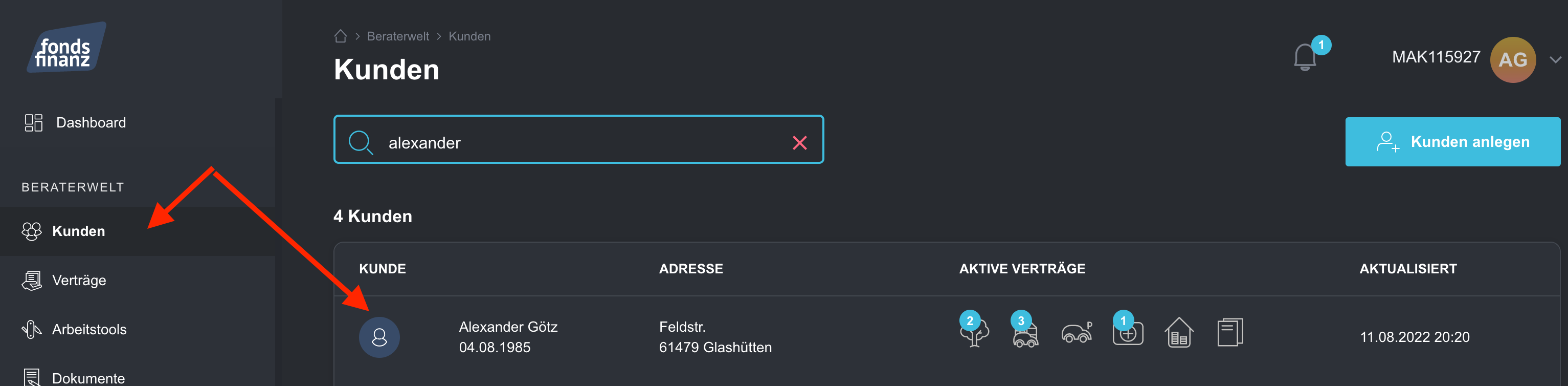Screen dimensions: 1568x386
Task: Click the Beraterwelt breadcrumb link
Action: (x=397, y=36)
